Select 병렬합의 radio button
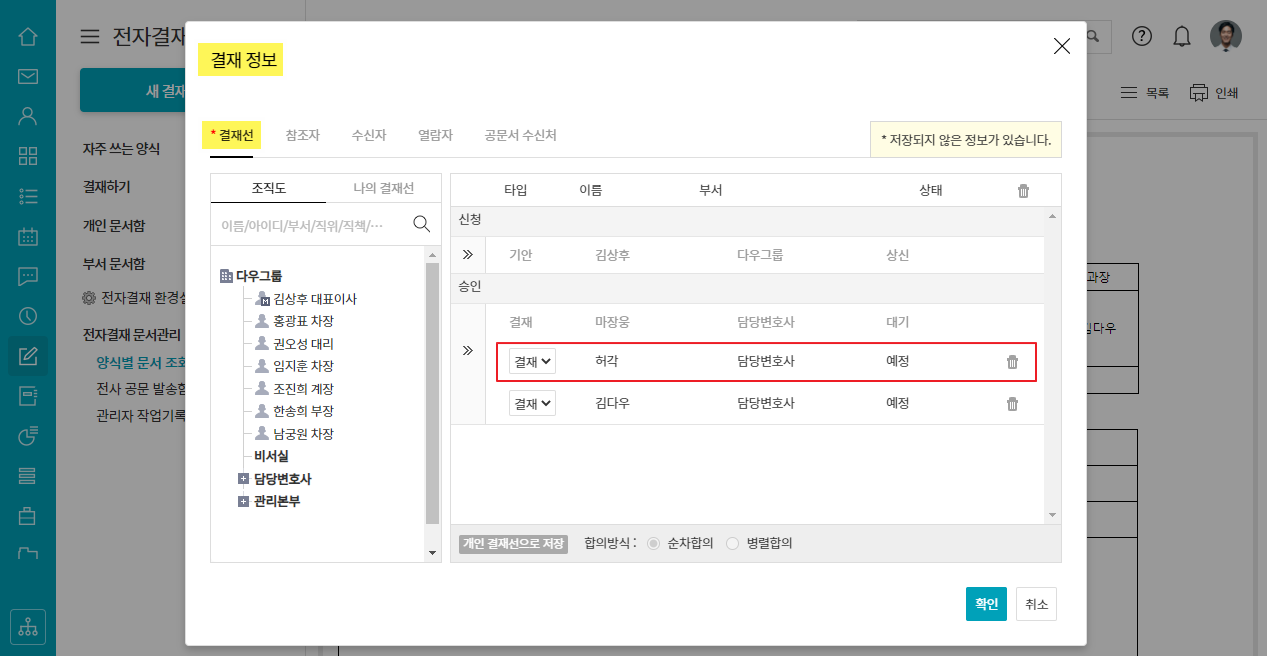1267x656 pixels. [733, 543]
